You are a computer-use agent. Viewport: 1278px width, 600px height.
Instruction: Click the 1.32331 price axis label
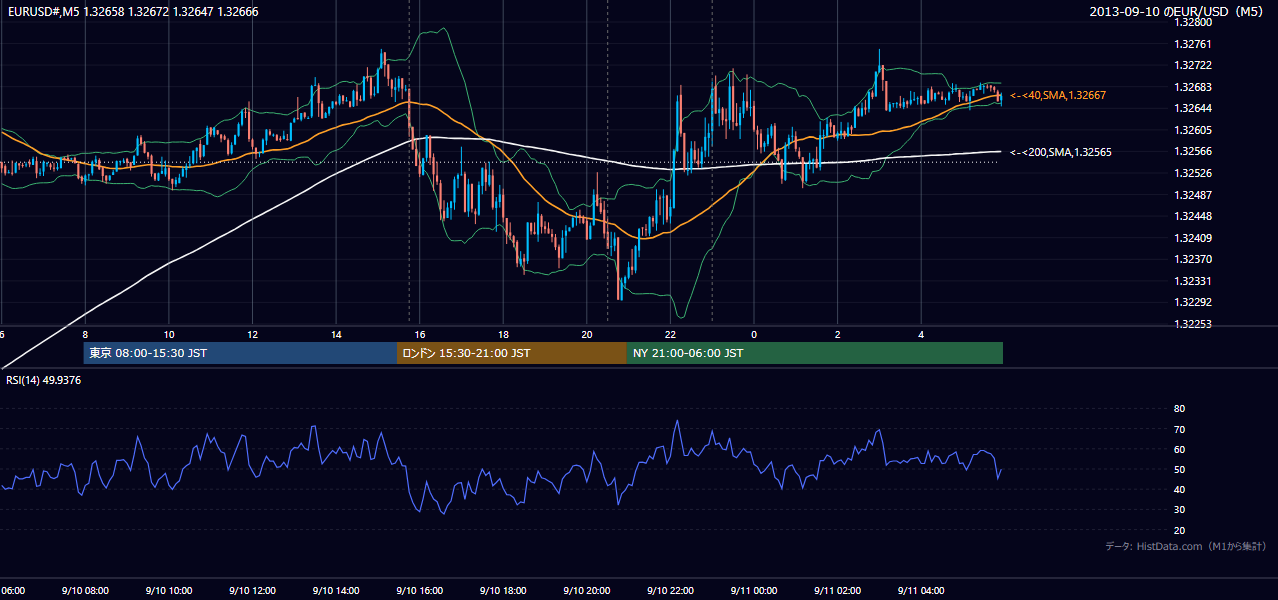1192,281
